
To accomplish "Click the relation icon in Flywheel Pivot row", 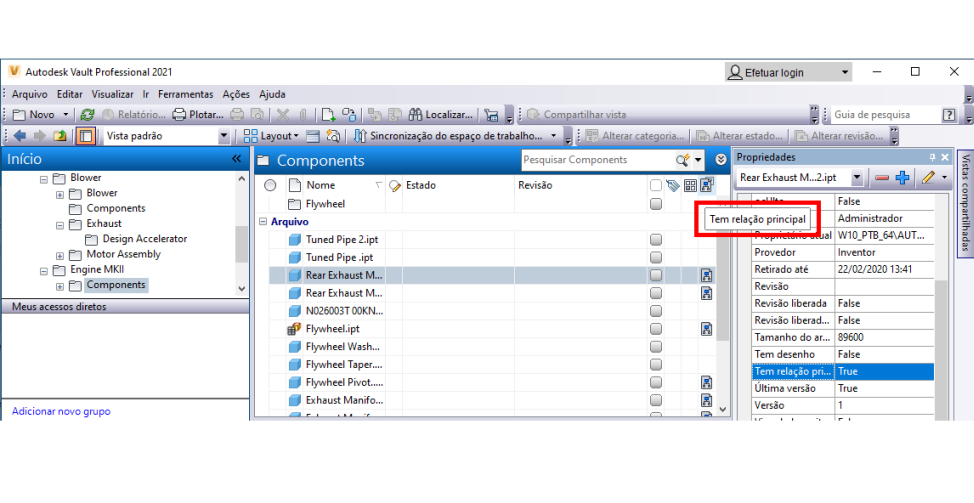I will coord(706,383).
